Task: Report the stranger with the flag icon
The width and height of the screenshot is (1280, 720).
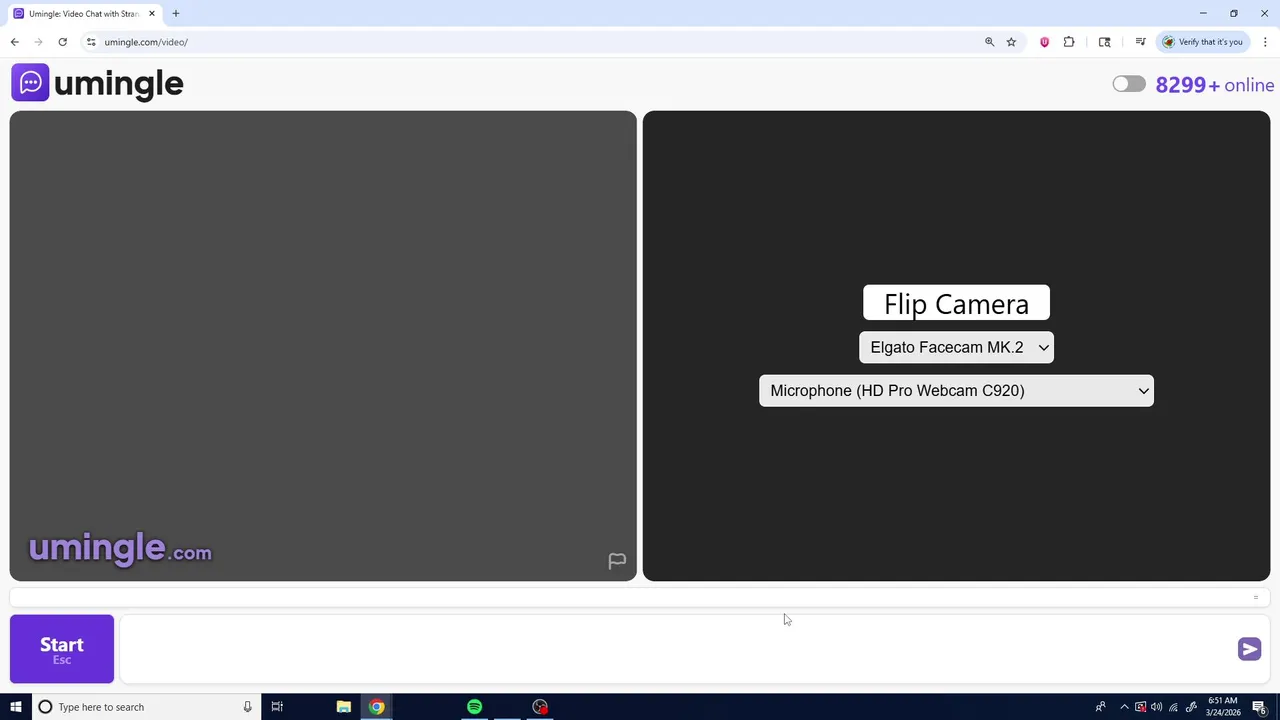Action: (617, 561)
